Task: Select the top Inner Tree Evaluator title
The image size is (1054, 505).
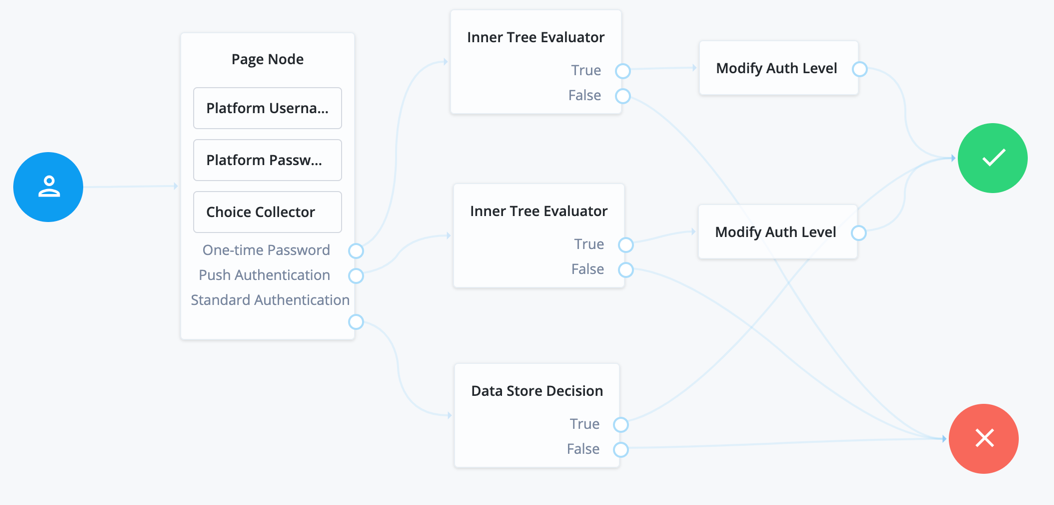Action: coord(536,37)
